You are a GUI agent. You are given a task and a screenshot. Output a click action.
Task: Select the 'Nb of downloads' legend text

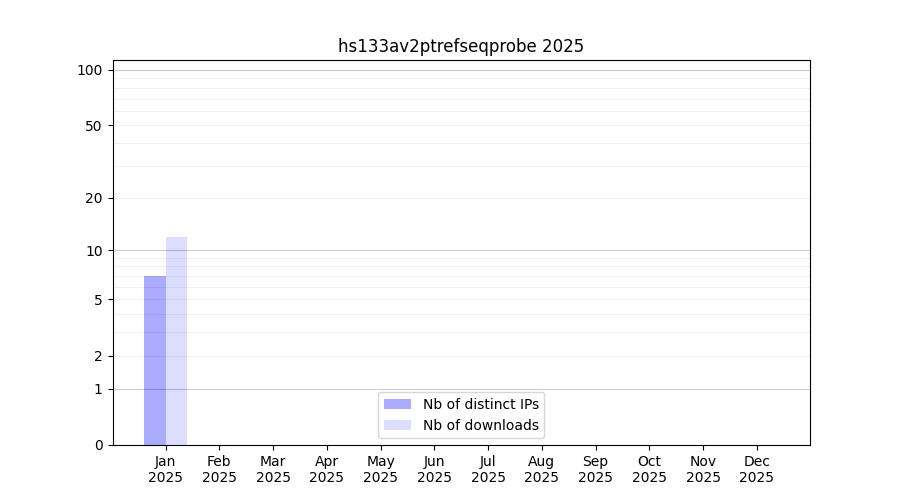point(480,425)
